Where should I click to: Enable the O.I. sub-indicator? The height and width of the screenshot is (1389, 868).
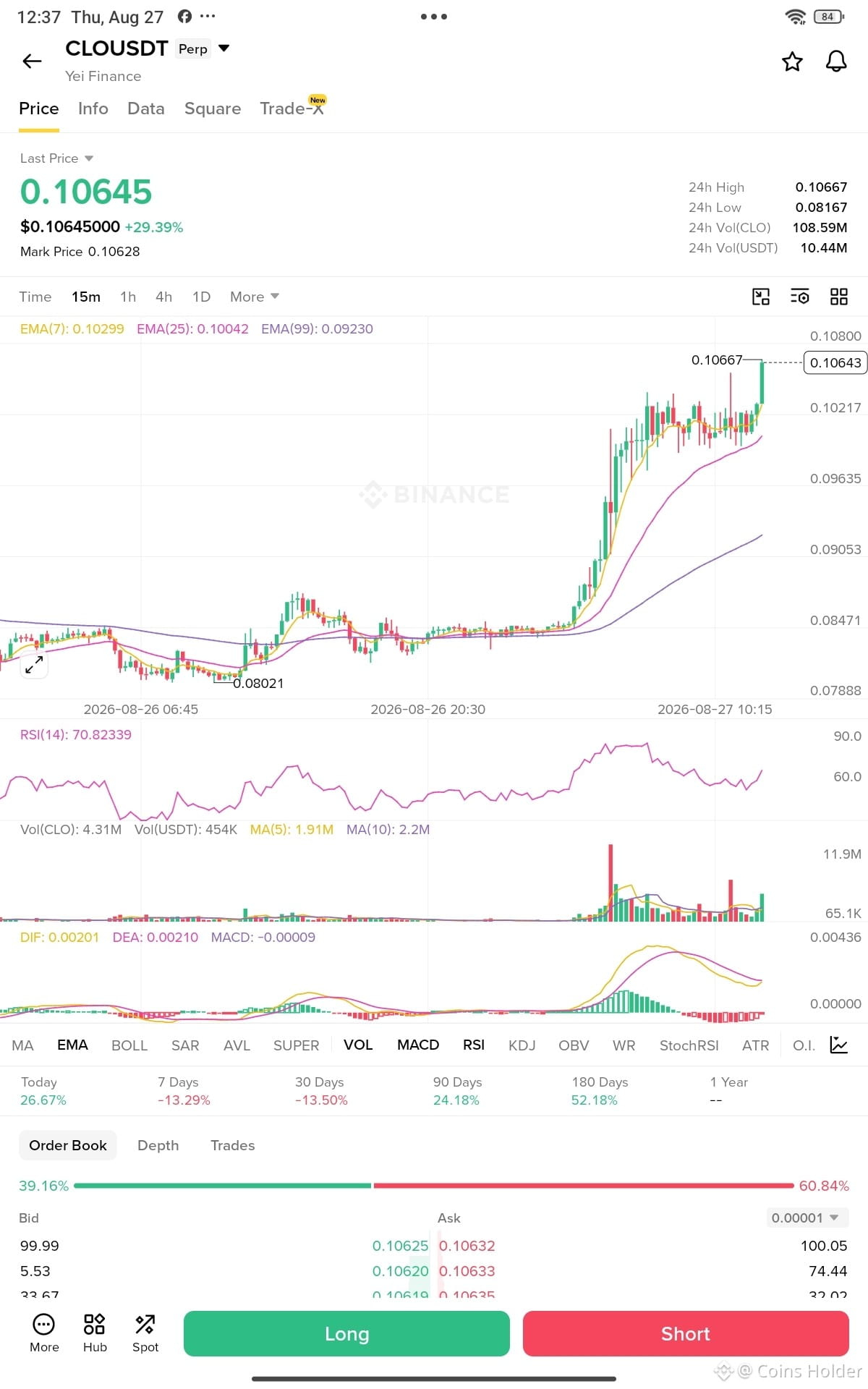pyautogui.click(x=804, y=1045)
